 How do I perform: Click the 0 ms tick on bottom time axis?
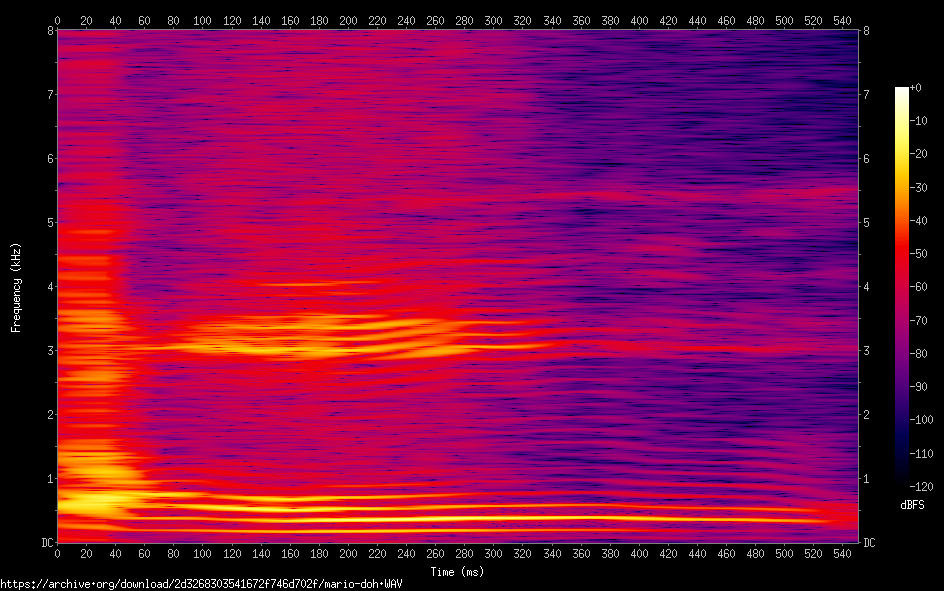click(x=57, y=553)
